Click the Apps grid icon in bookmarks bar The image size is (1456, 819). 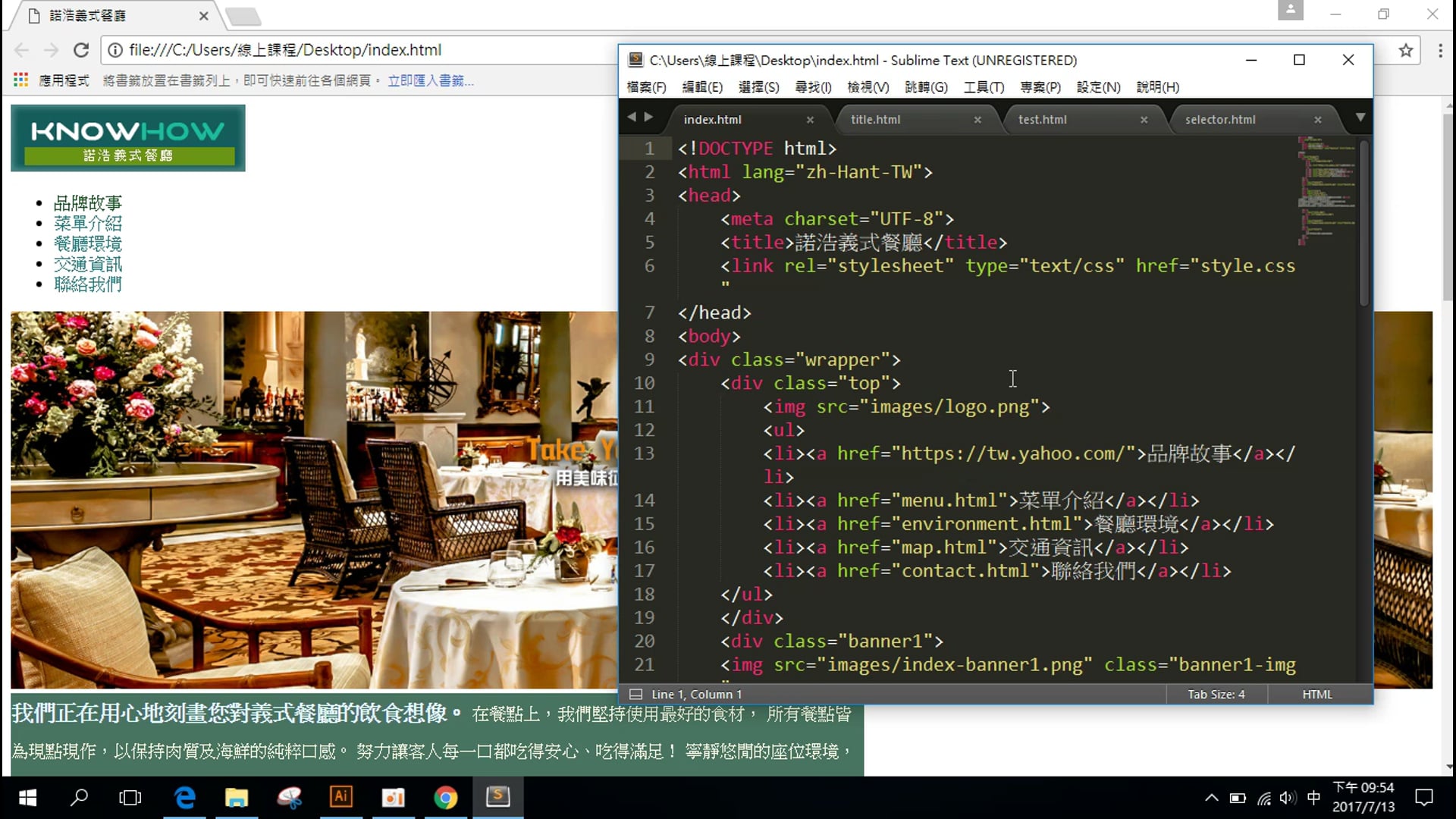click(20, 80)
